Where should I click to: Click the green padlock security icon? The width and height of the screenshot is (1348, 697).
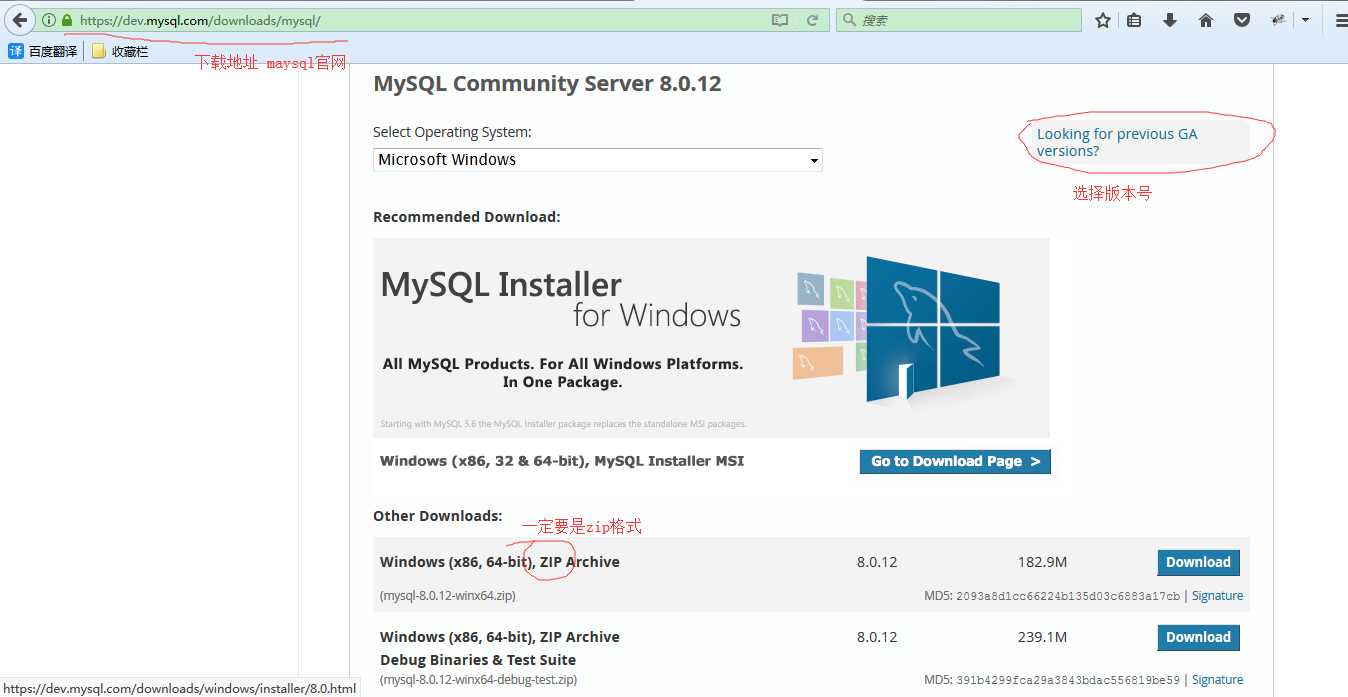point(67,20)
